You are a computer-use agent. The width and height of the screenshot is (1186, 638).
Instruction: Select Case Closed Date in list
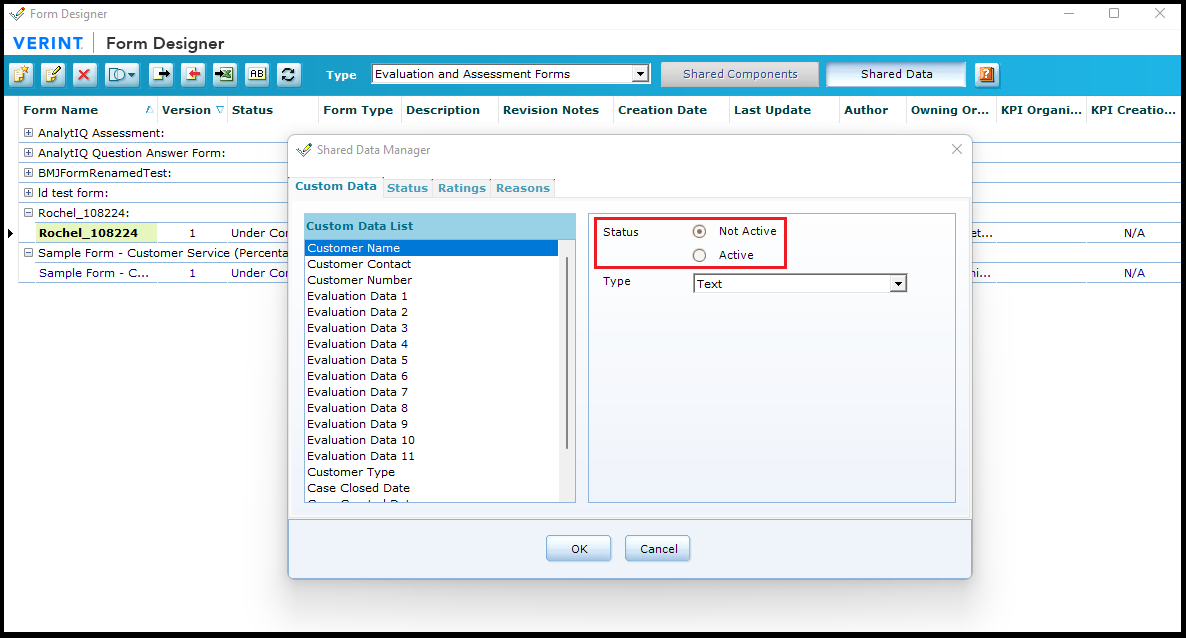point(431,488)
